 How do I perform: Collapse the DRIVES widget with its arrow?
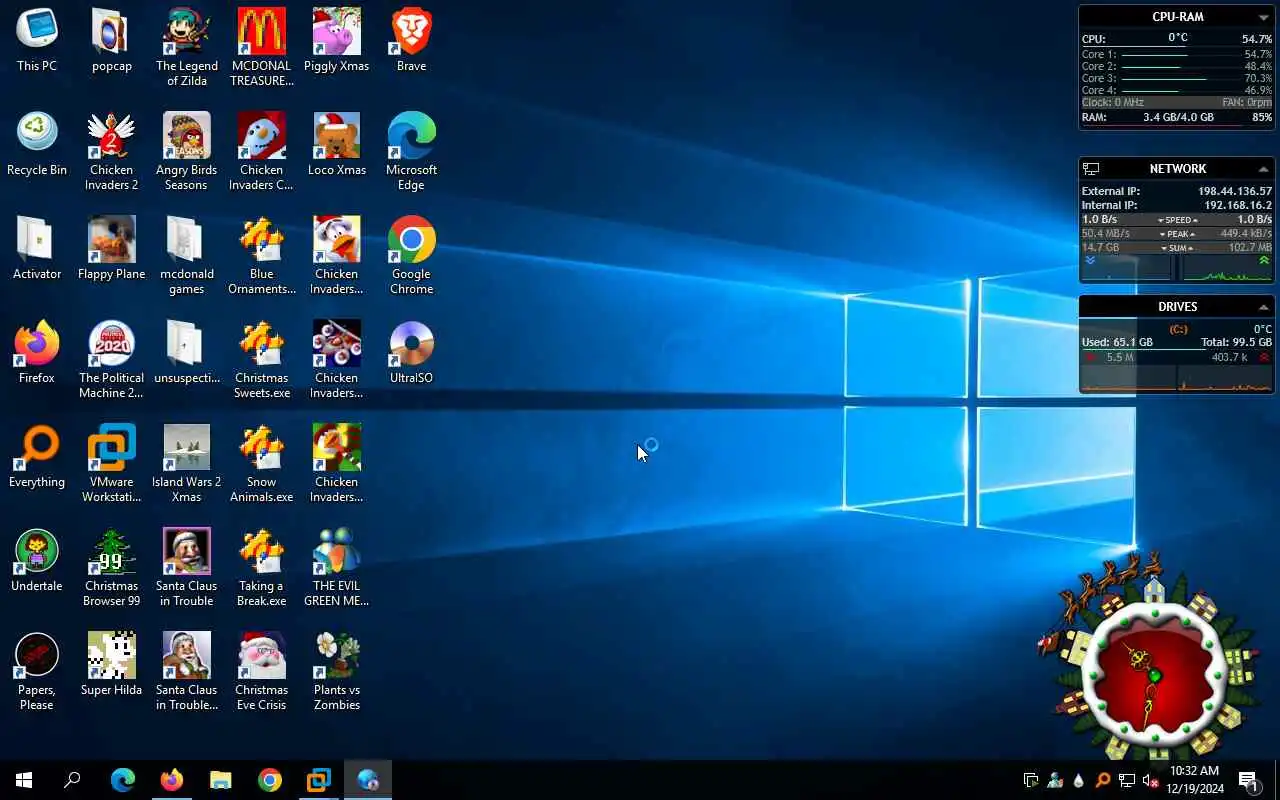(x=1263, y=307)
